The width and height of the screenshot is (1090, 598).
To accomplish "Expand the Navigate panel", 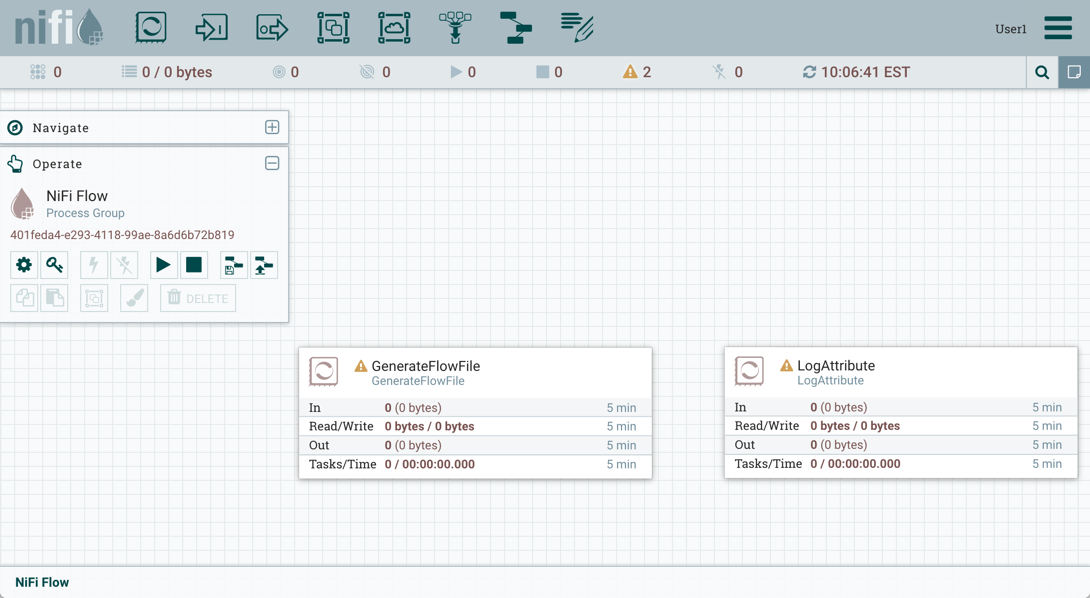I will click(272, 127).
